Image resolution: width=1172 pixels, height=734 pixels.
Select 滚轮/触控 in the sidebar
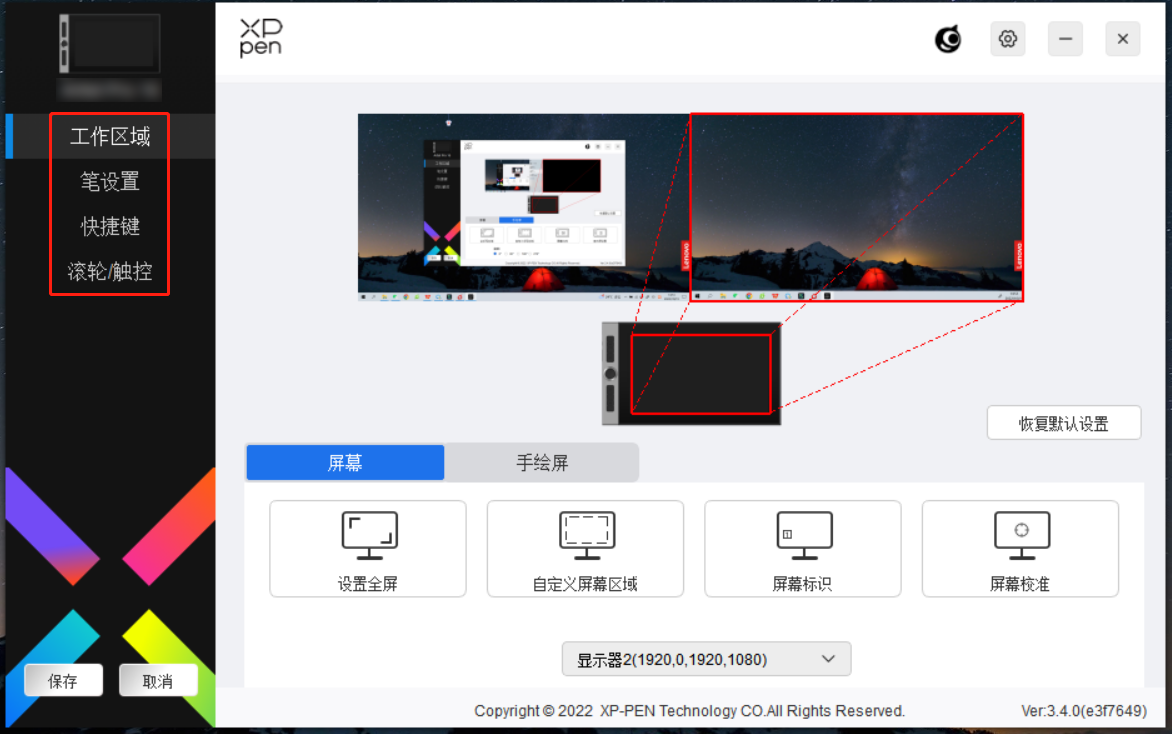[110, 271]
